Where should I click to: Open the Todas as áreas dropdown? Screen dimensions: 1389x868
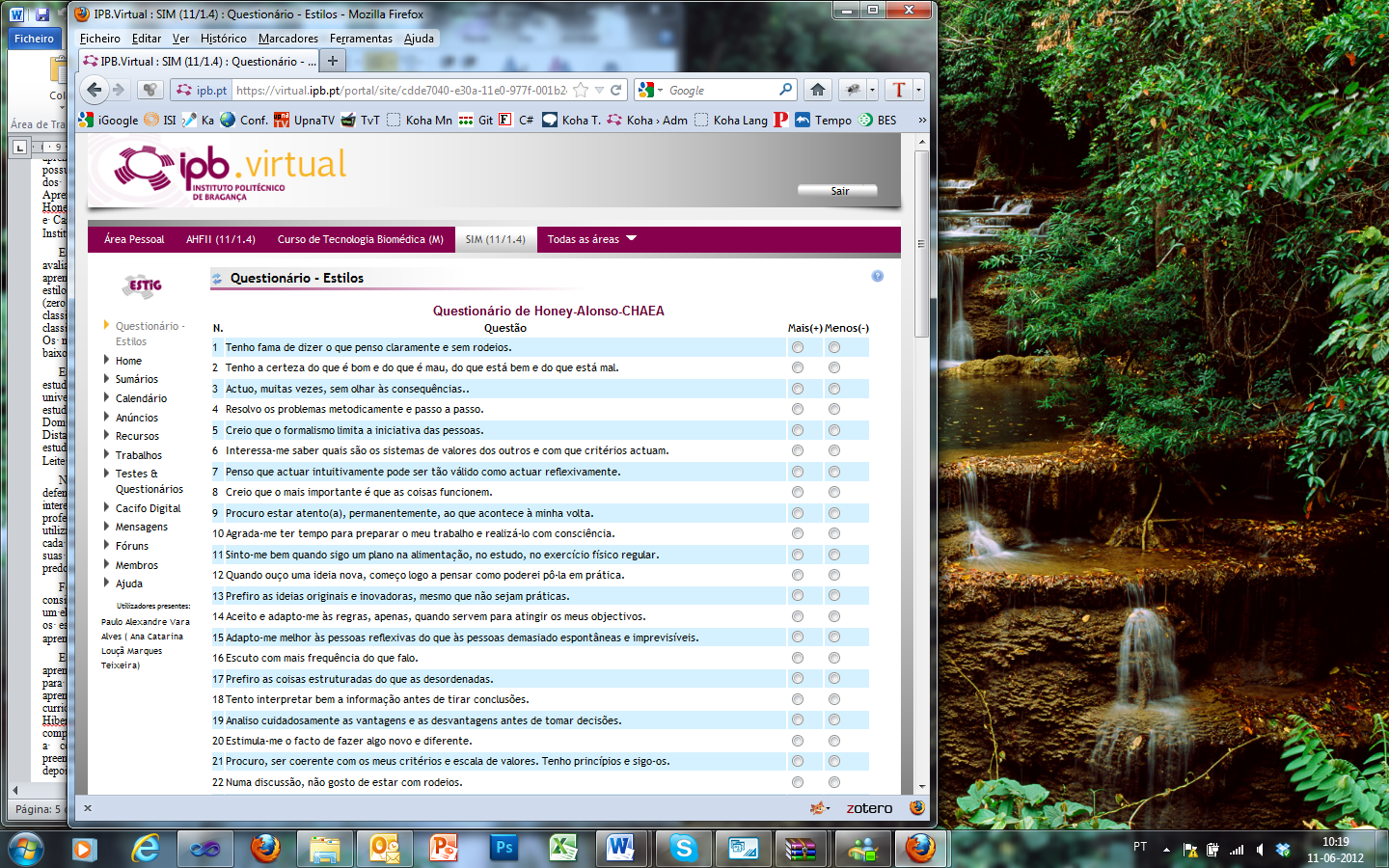coord(591,239)
